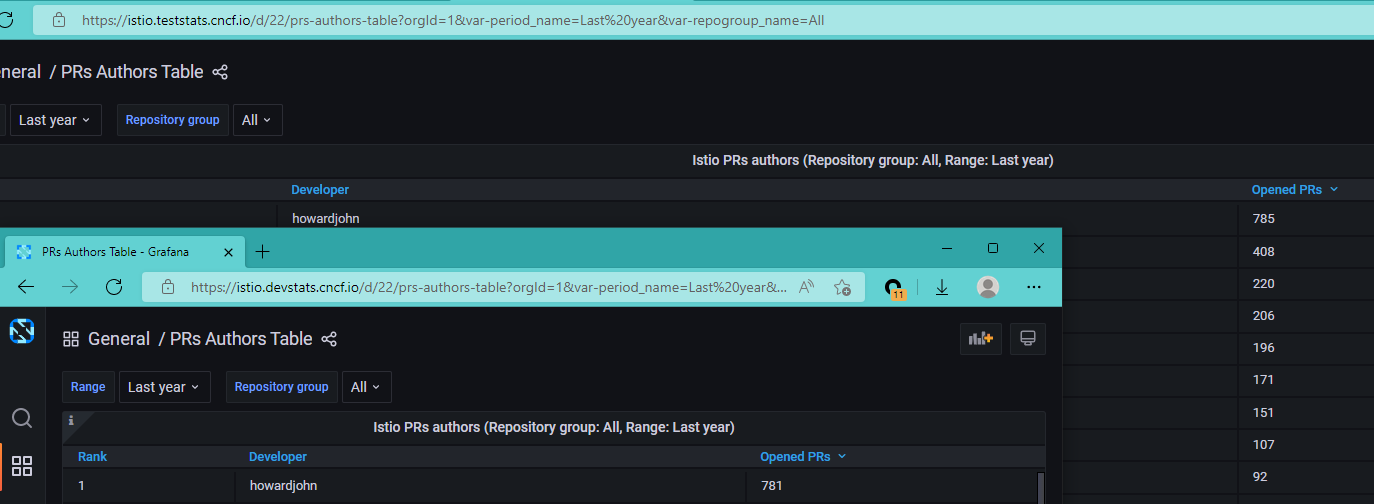
Task: Open the All dropdown in front window
Action: point(367,387)
